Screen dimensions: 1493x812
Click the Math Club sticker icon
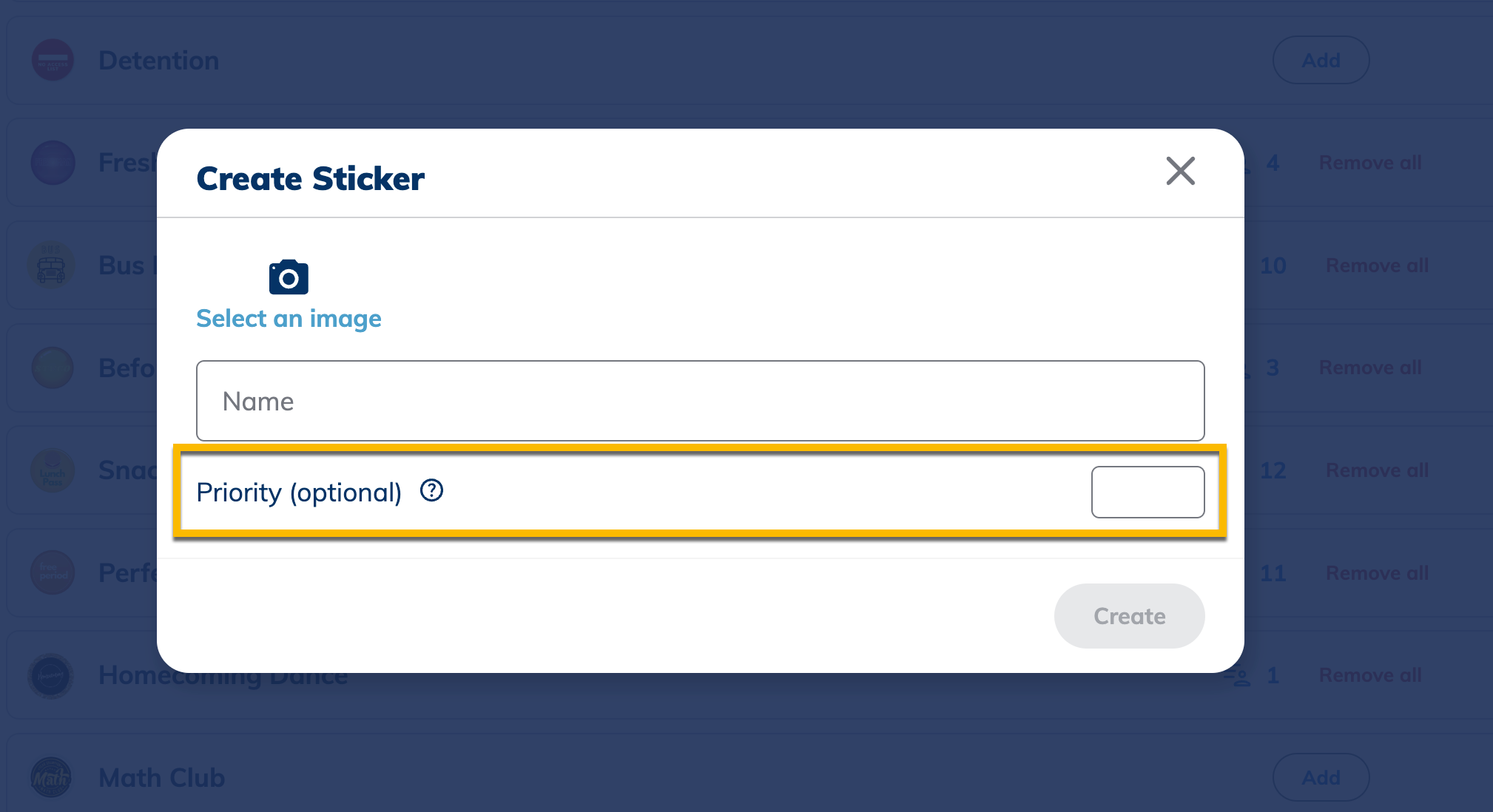point(51,777)
